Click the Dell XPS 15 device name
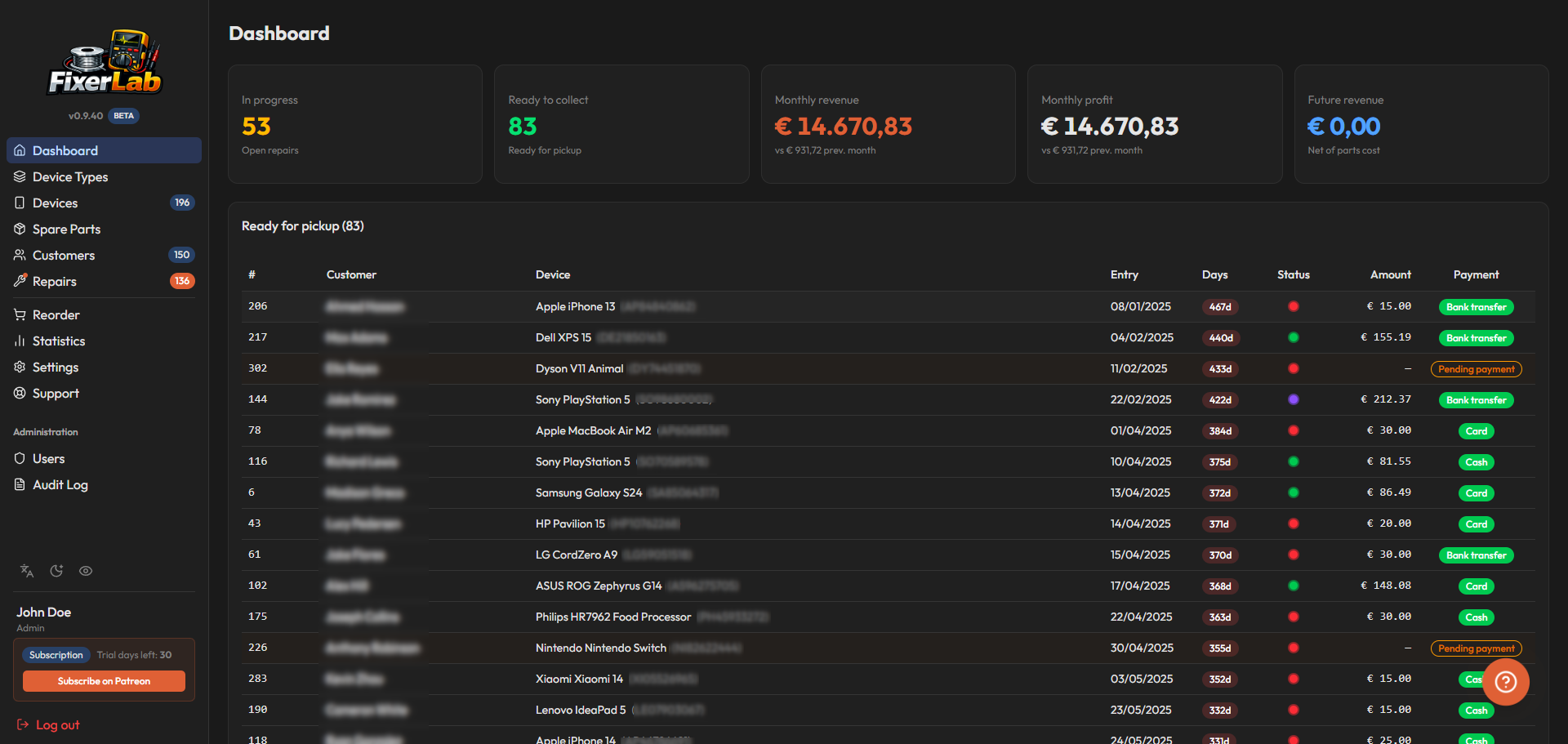This screenshot has height=744, width=1568. [x=563, y=337]
